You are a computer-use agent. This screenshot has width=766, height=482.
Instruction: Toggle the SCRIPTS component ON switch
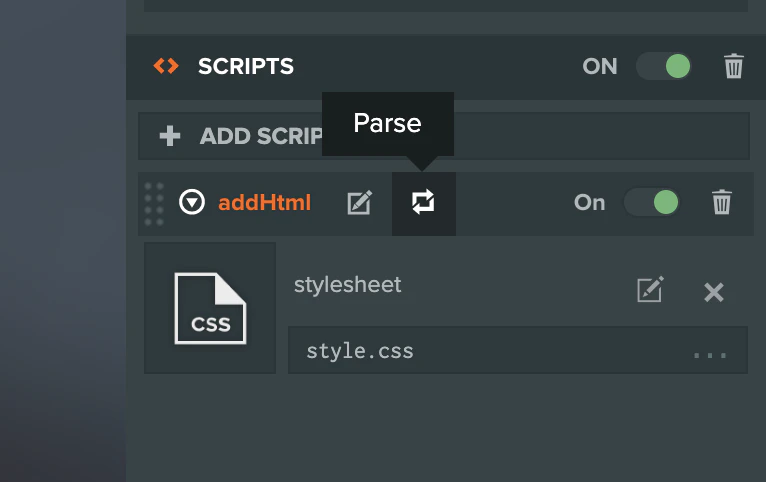(x=665, y=67)
